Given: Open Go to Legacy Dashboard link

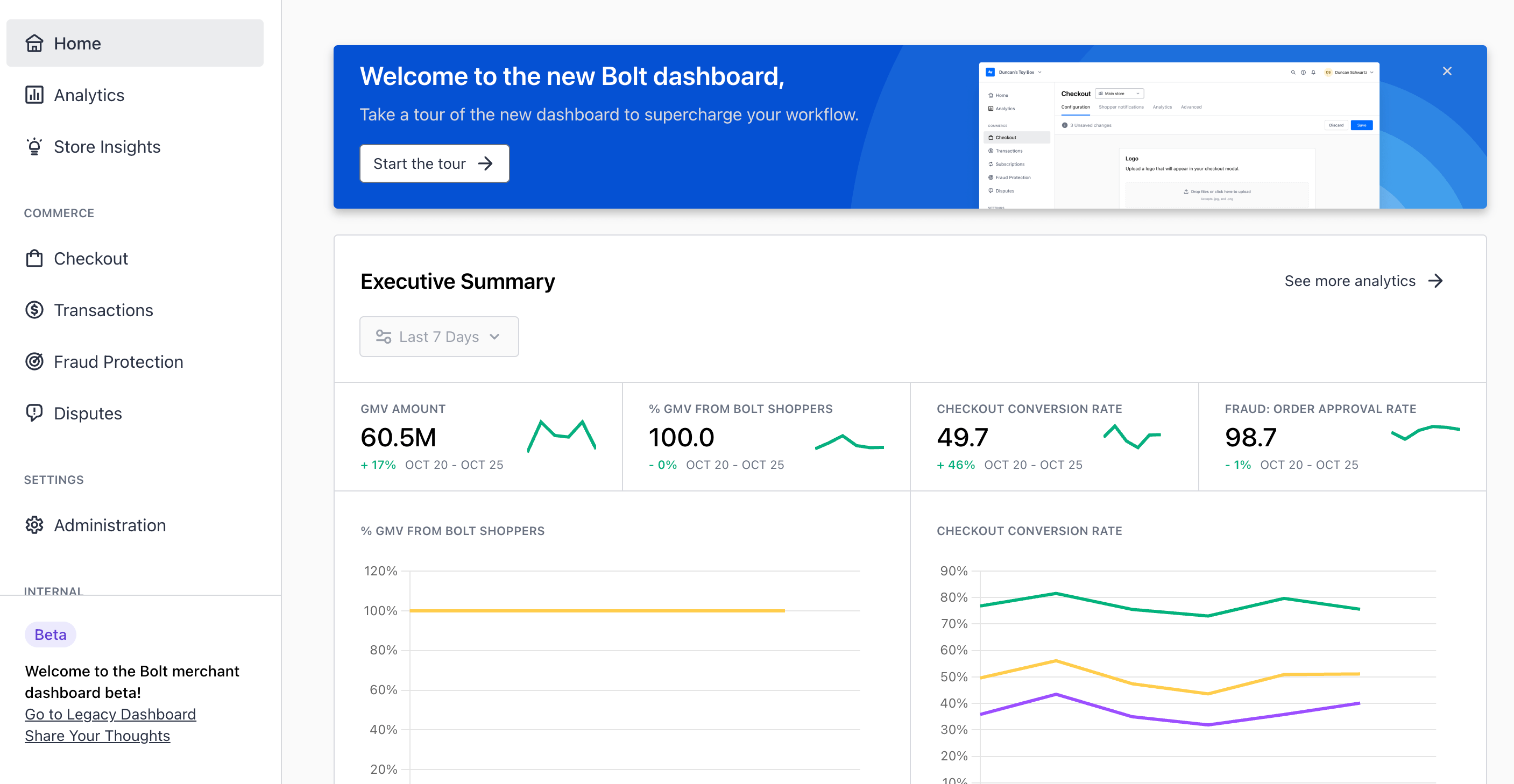Looking at the screenshot, I should pos(110,714).
